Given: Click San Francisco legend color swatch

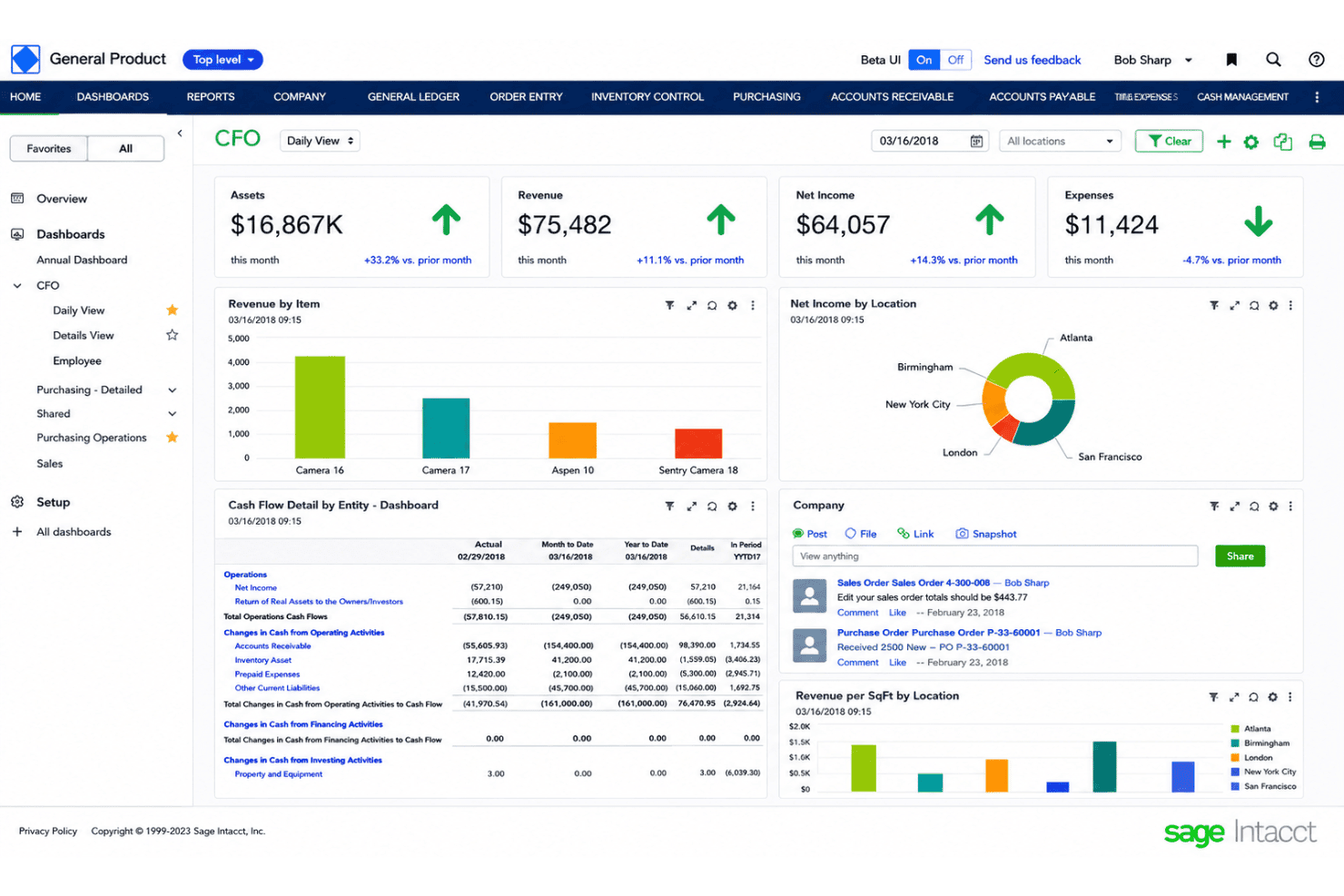Looking at the screenshot, I should (1235, 786).
